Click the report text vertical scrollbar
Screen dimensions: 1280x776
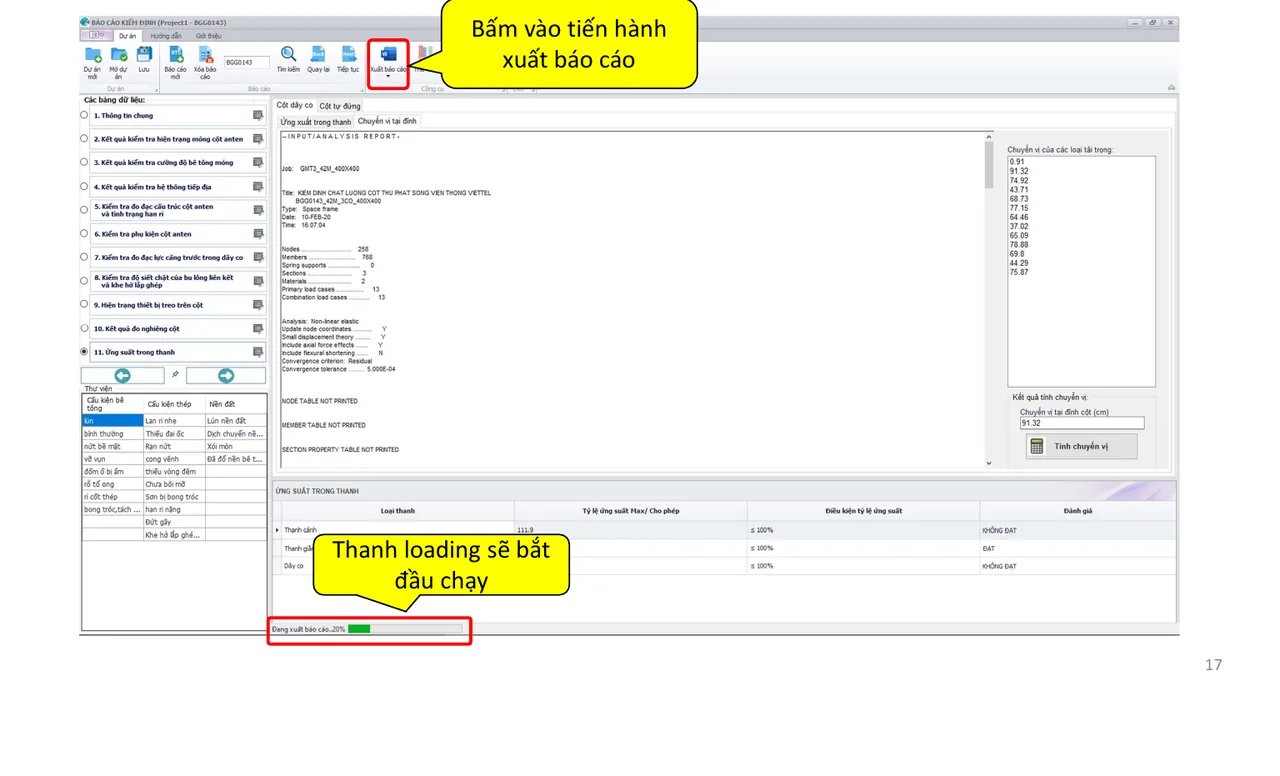pyautogui.click(x=989, y=300)
